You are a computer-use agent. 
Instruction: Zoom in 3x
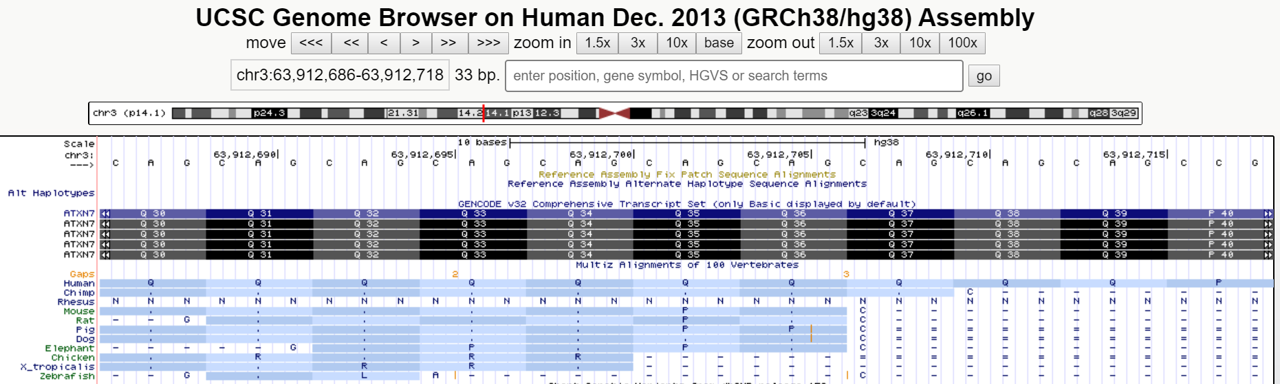coord(638,43)
